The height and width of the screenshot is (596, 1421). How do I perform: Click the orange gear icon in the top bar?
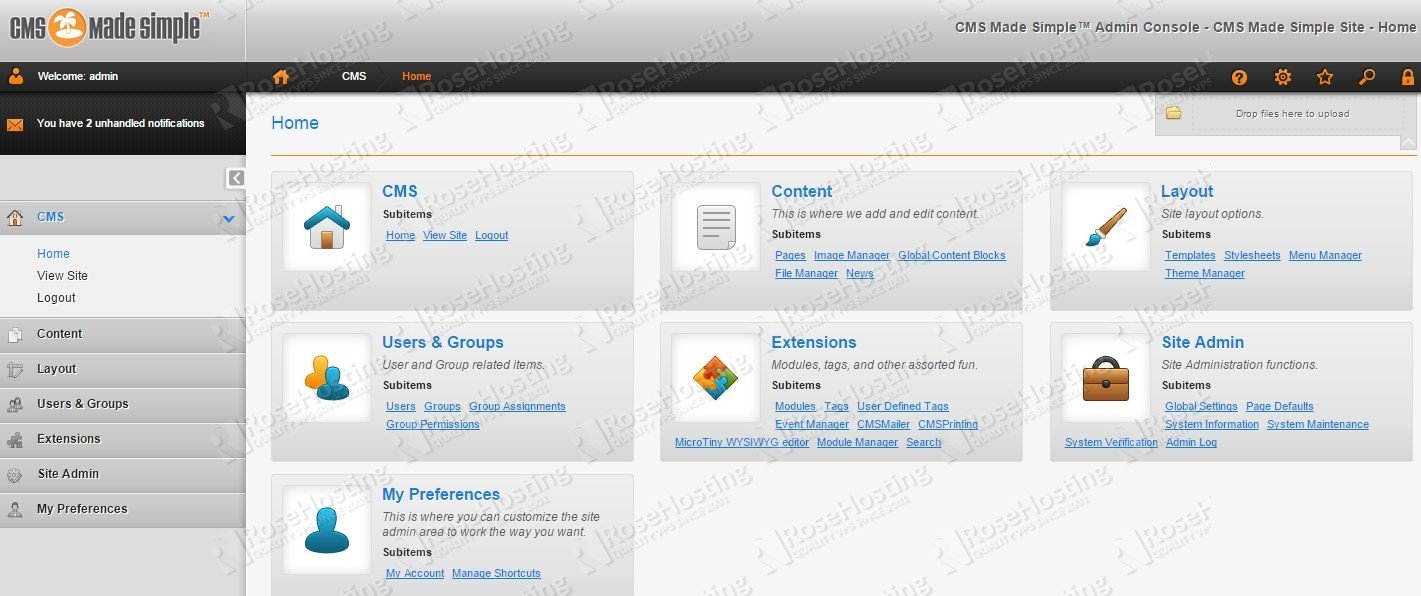click(1283, 77)
